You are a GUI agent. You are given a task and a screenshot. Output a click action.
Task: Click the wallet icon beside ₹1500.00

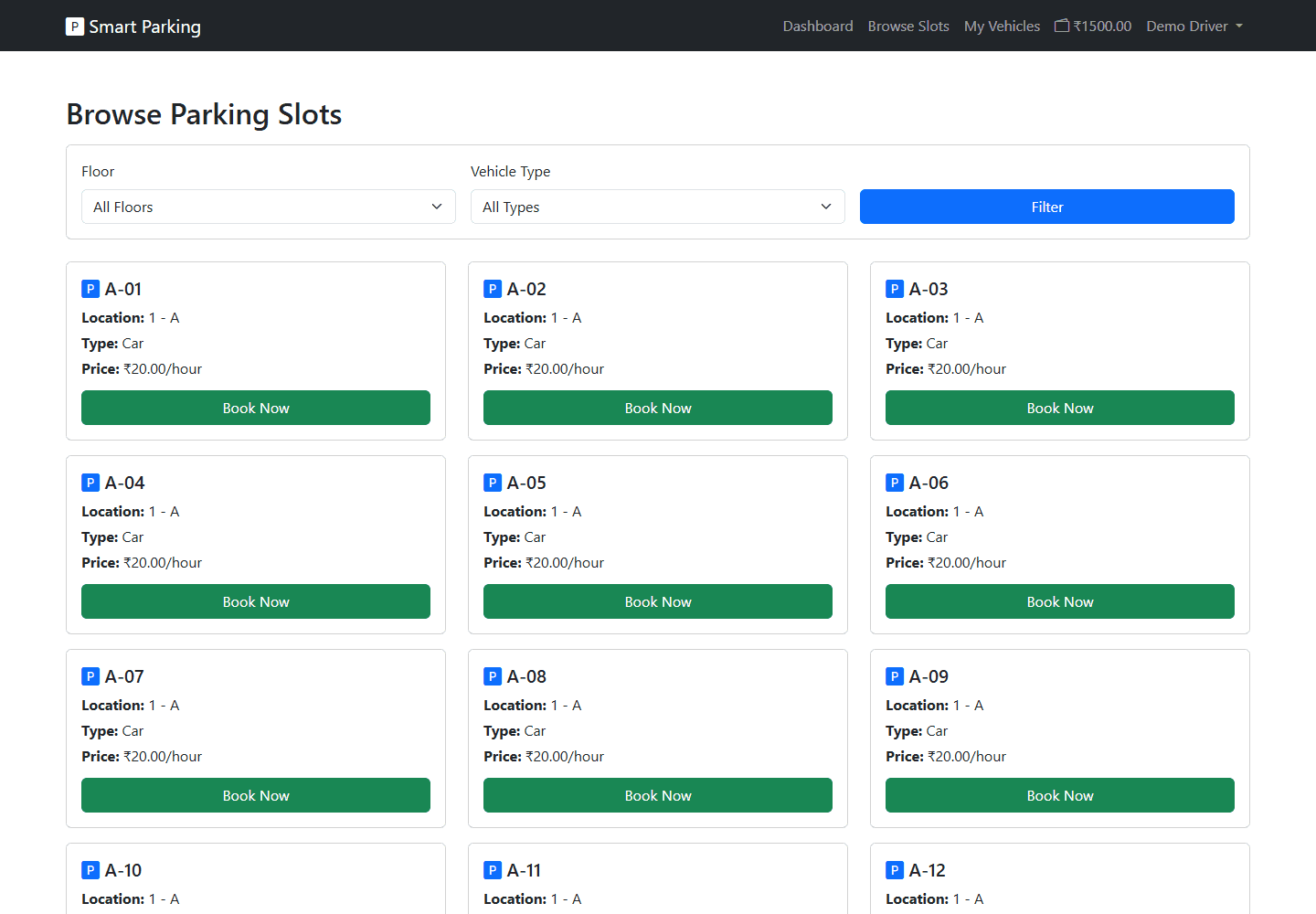(1062, 26)
